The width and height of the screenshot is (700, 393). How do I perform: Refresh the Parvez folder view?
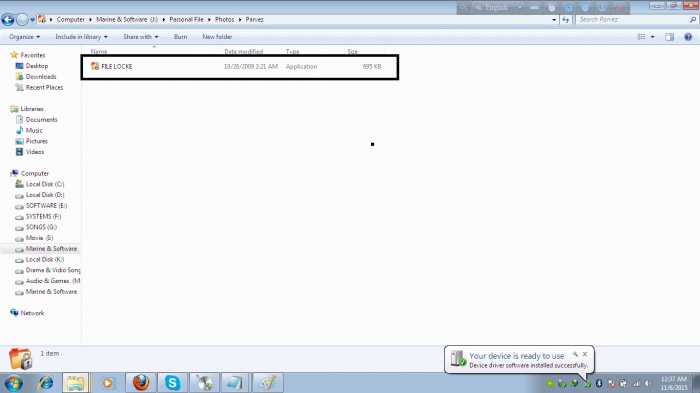pos(566,20)
